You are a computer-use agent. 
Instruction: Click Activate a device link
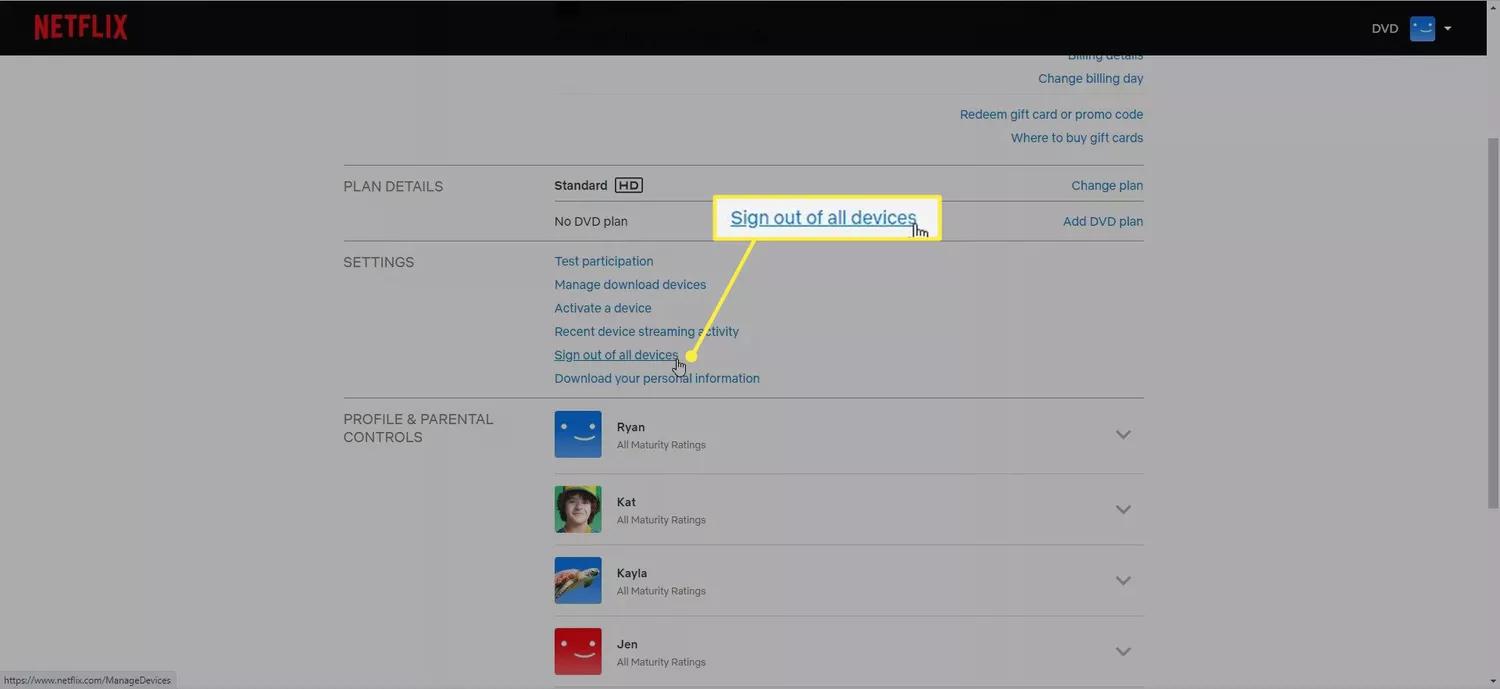(603, 308)
